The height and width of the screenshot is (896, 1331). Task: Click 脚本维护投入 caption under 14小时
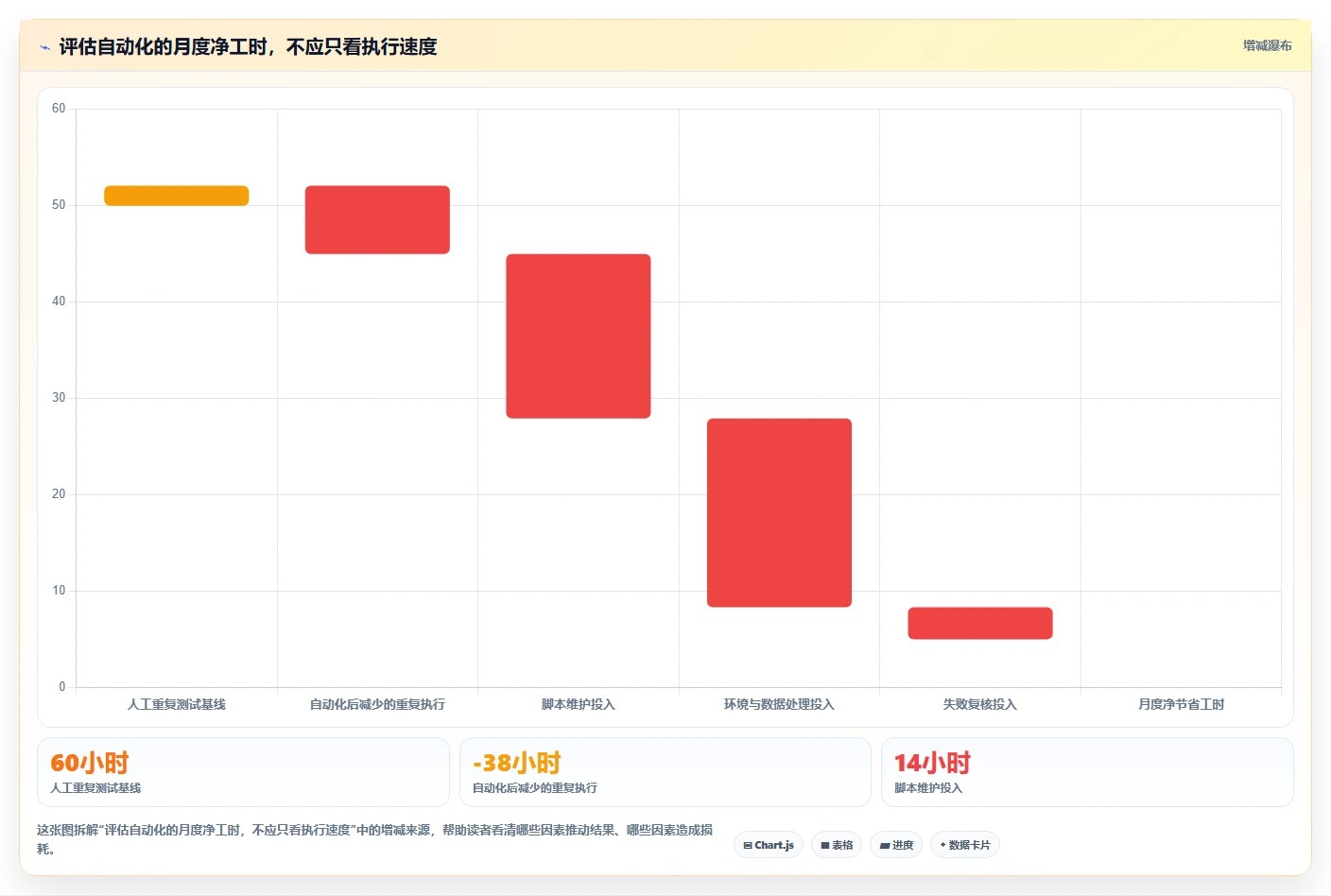pyautogui.click(x=928, y=788)
